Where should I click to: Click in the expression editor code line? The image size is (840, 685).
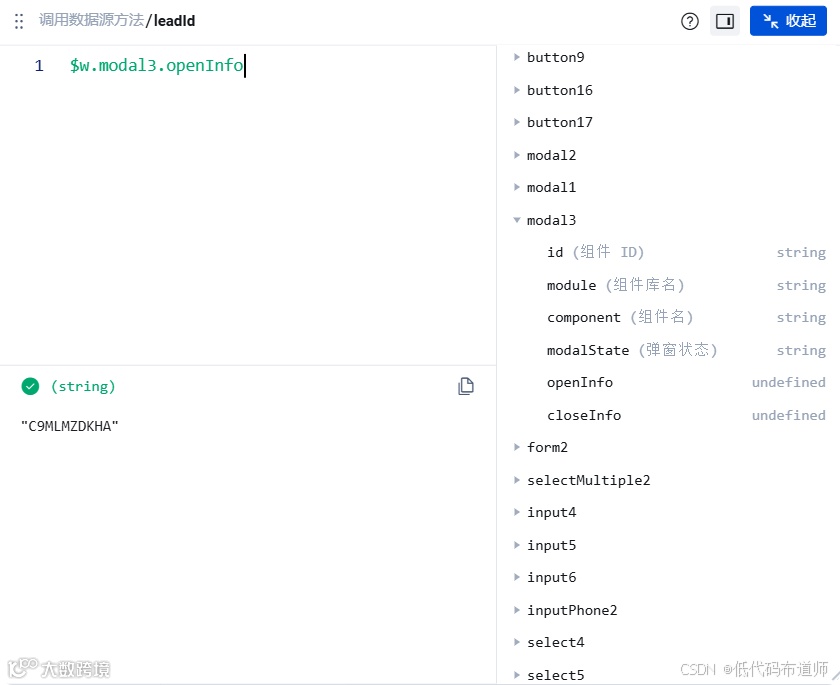pos(156,65)
